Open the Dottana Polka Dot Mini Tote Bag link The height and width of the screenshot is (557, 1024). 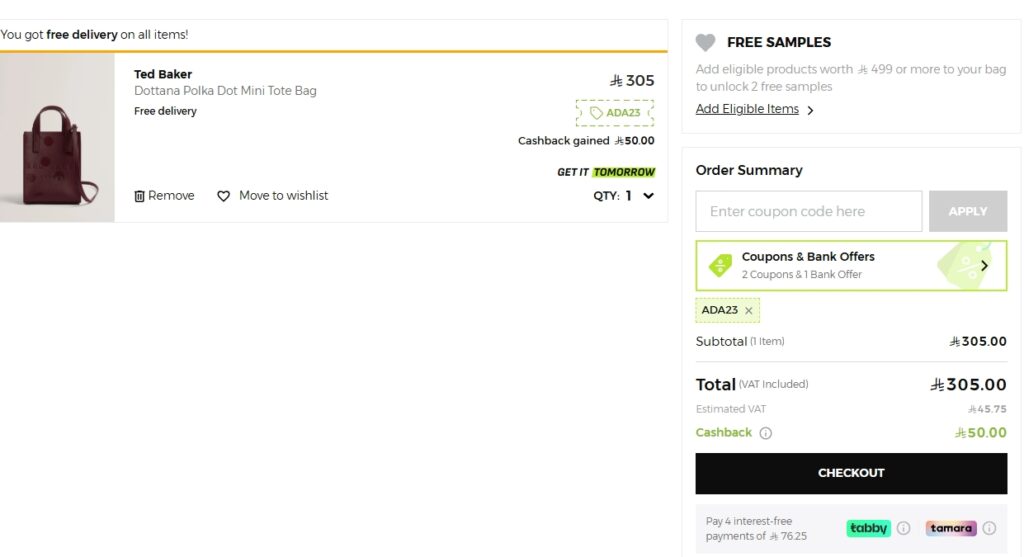(x=225, y=91)
